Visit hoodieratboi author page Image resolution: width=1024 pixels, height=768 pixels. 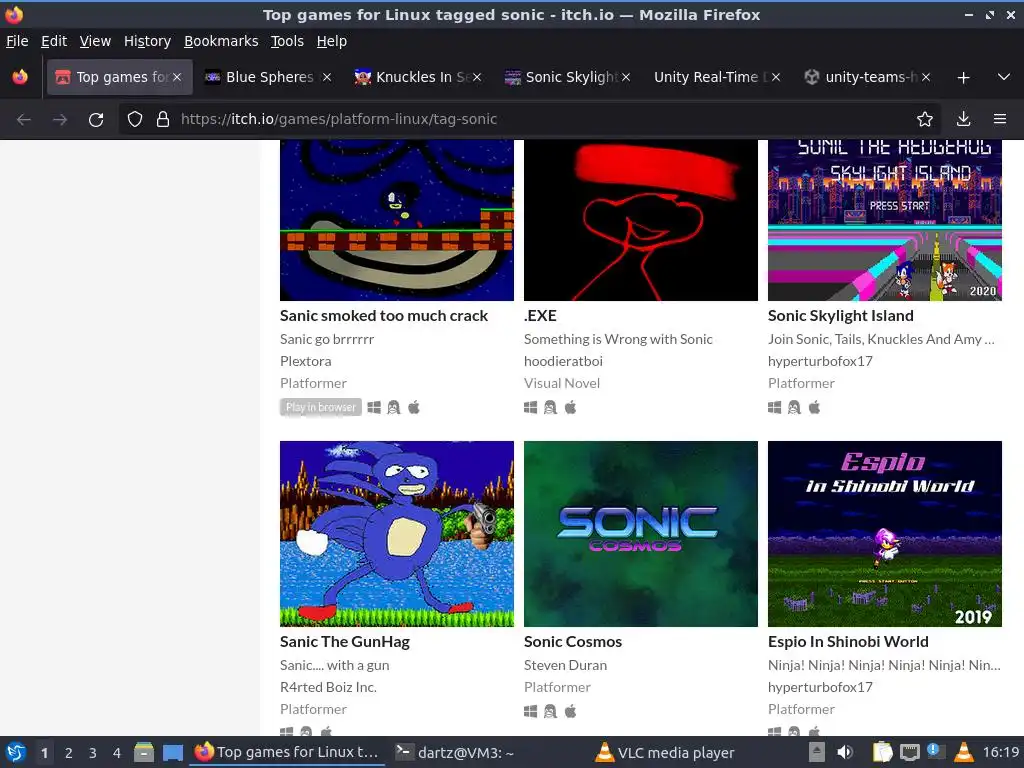tap(563, 361)
